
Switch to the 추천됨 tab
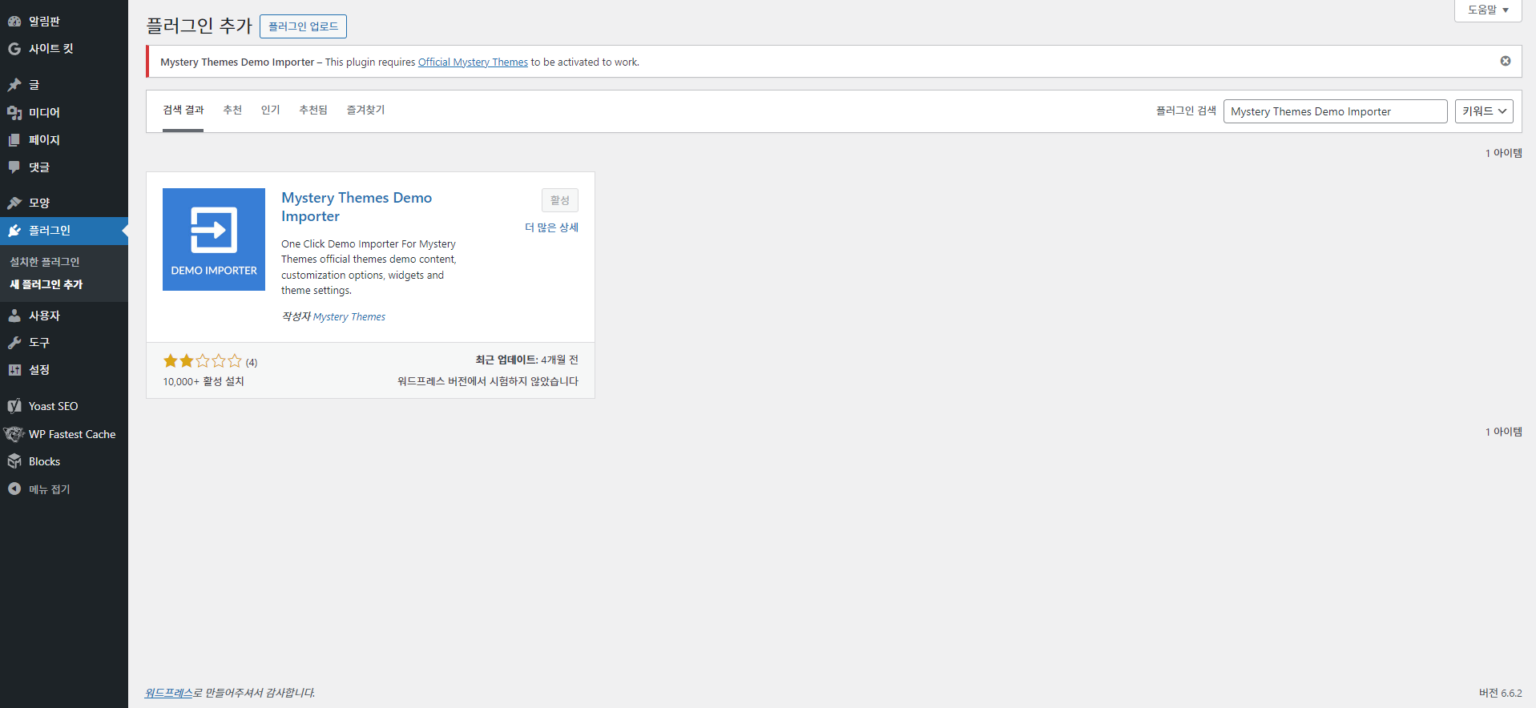click(313, 110)
